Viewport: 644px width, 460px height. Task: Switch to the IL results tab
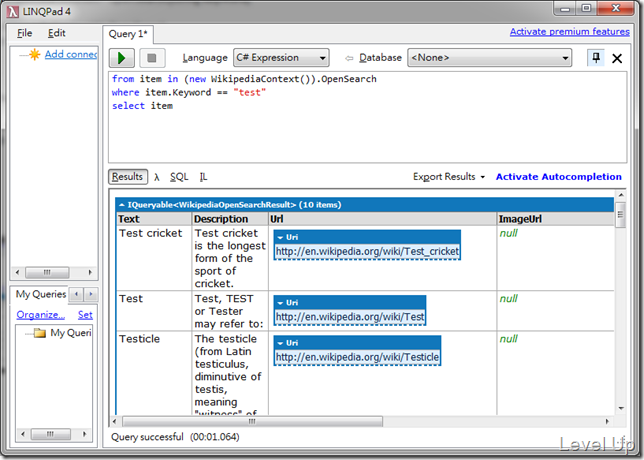(x=203, y=177)
